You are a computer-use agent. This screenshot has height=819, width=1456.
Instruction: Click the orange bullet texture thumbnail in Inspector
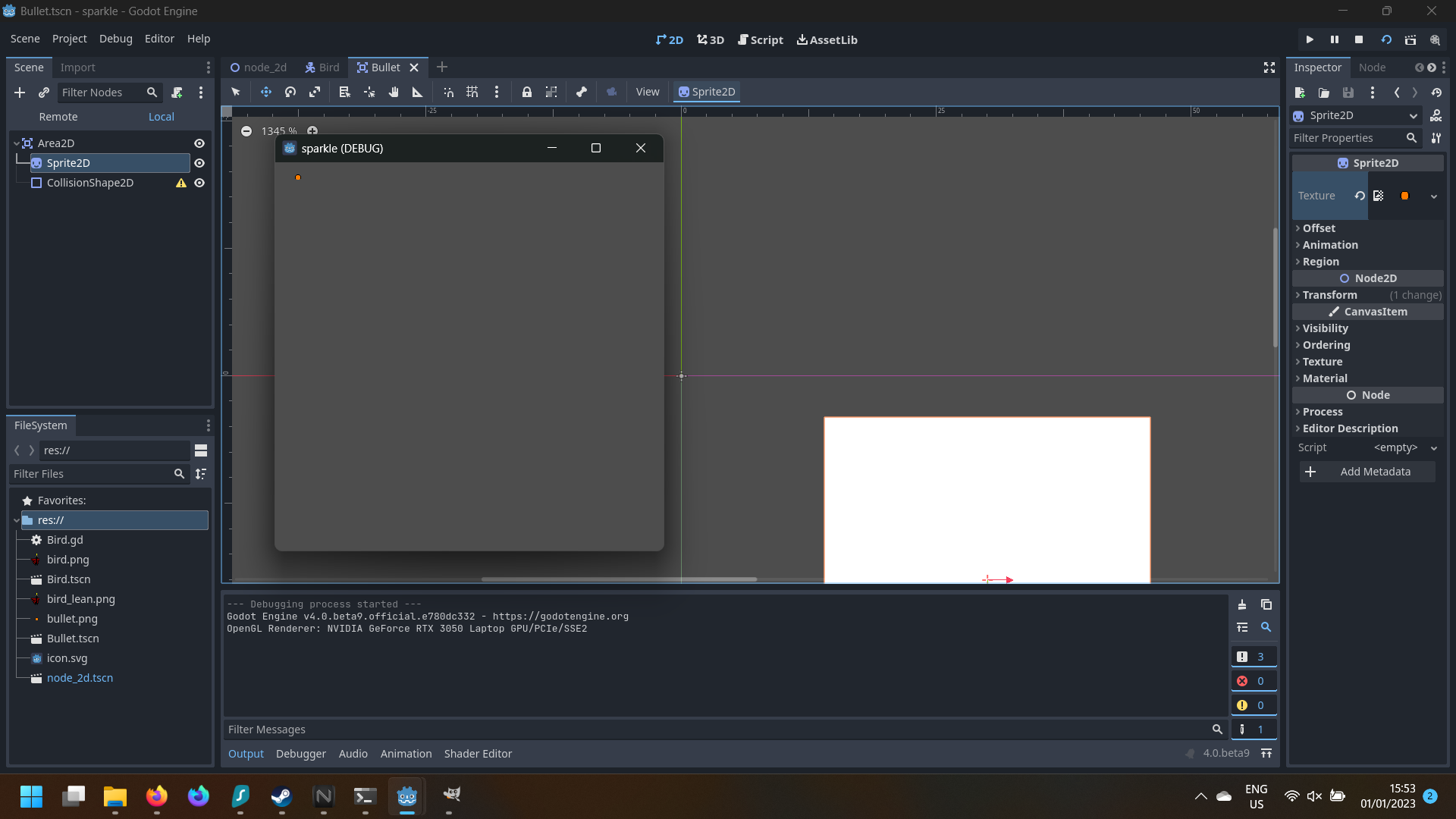coord(1404,196)
